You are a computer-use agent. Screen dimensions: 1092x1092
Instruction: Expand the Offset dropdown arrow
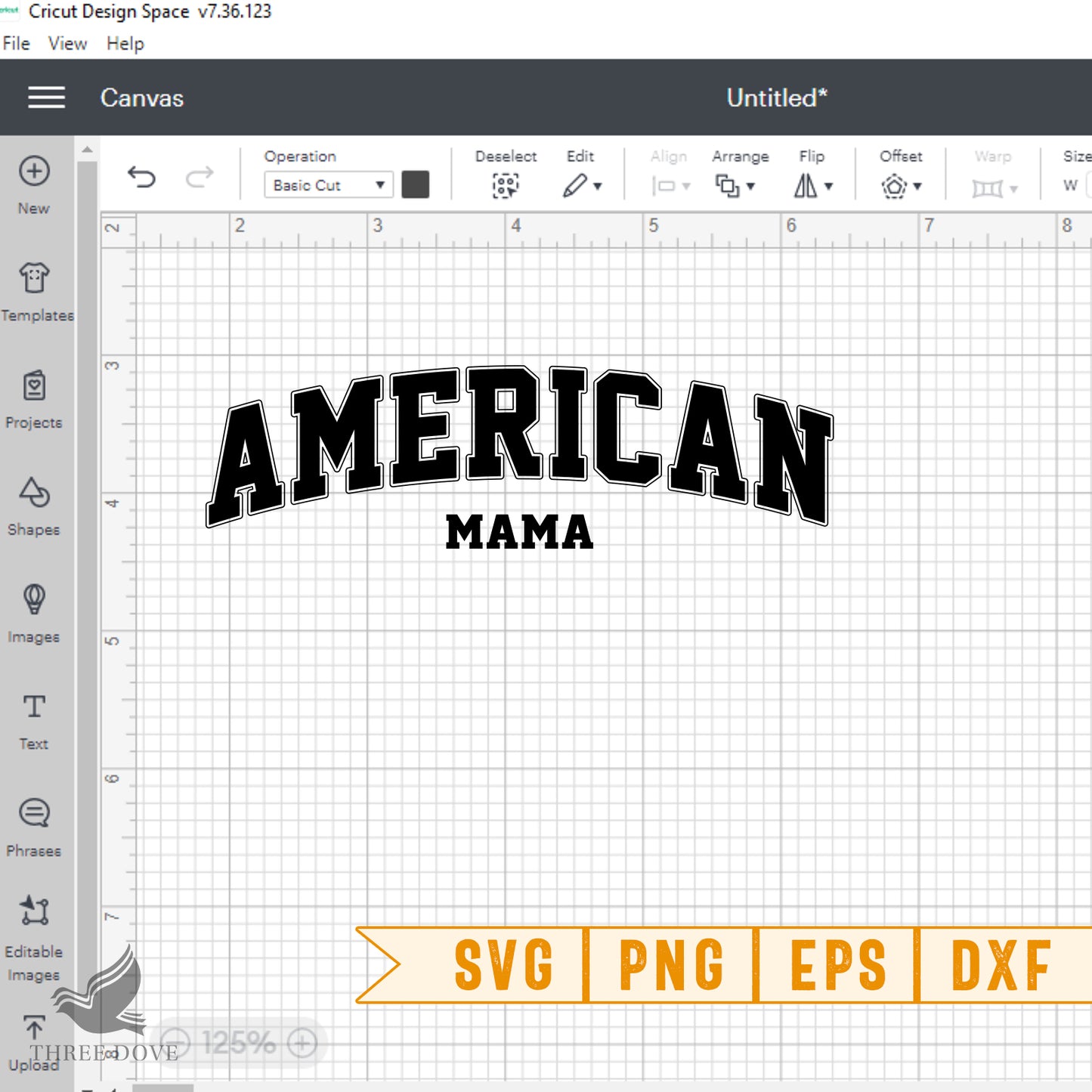point(917,186)
